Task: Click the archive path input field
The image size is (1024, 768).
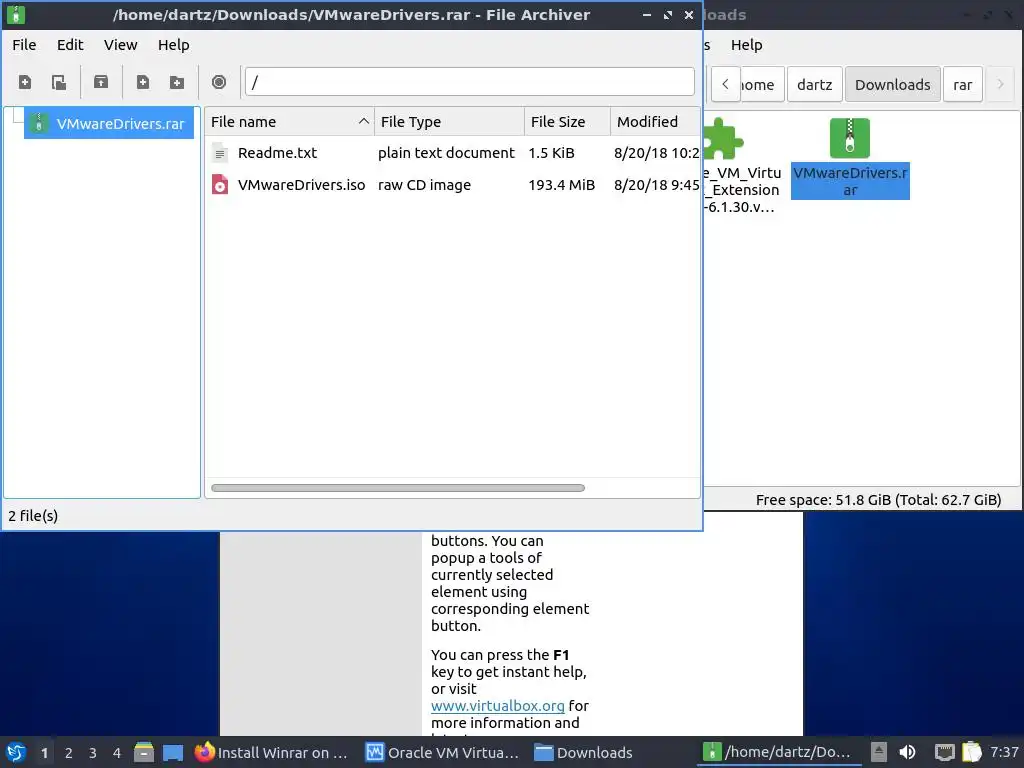Action: coord(470,82)
